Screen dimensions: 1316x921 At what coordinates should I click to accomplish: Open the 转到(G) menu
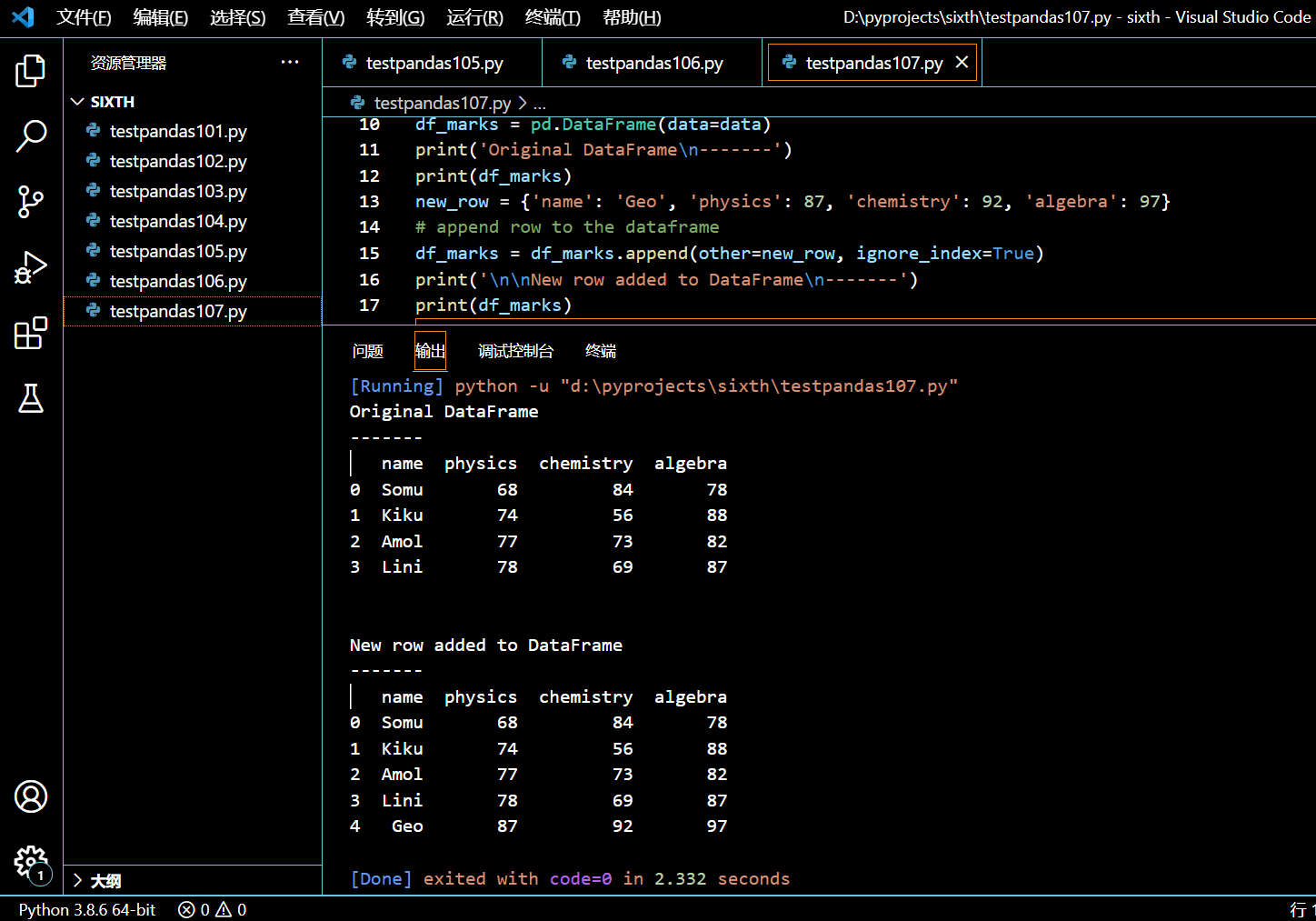395,17
